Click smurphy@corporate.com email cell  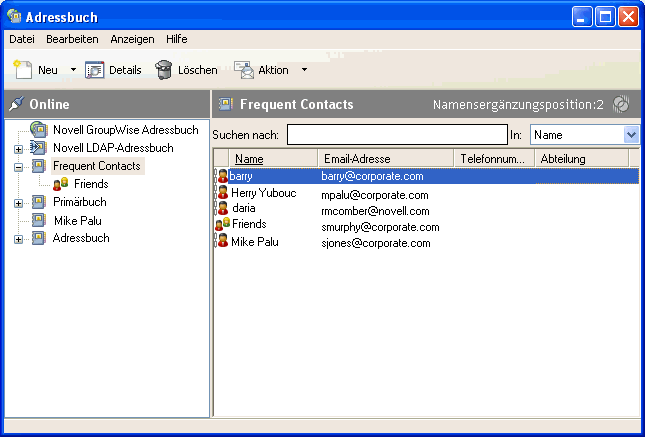[x=380, y=227]
